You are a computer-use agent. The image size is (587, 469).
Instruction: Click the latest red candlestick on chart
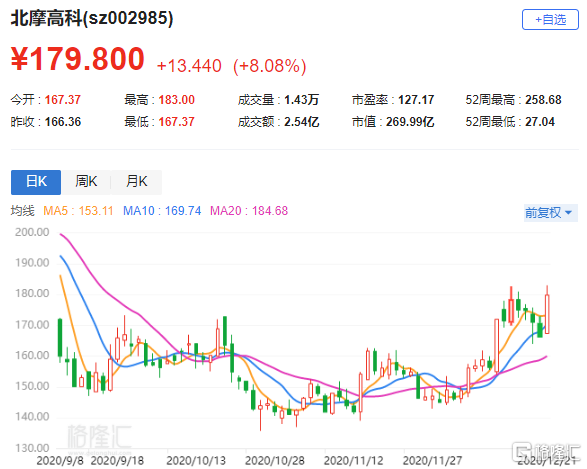(x=547, y=314)
